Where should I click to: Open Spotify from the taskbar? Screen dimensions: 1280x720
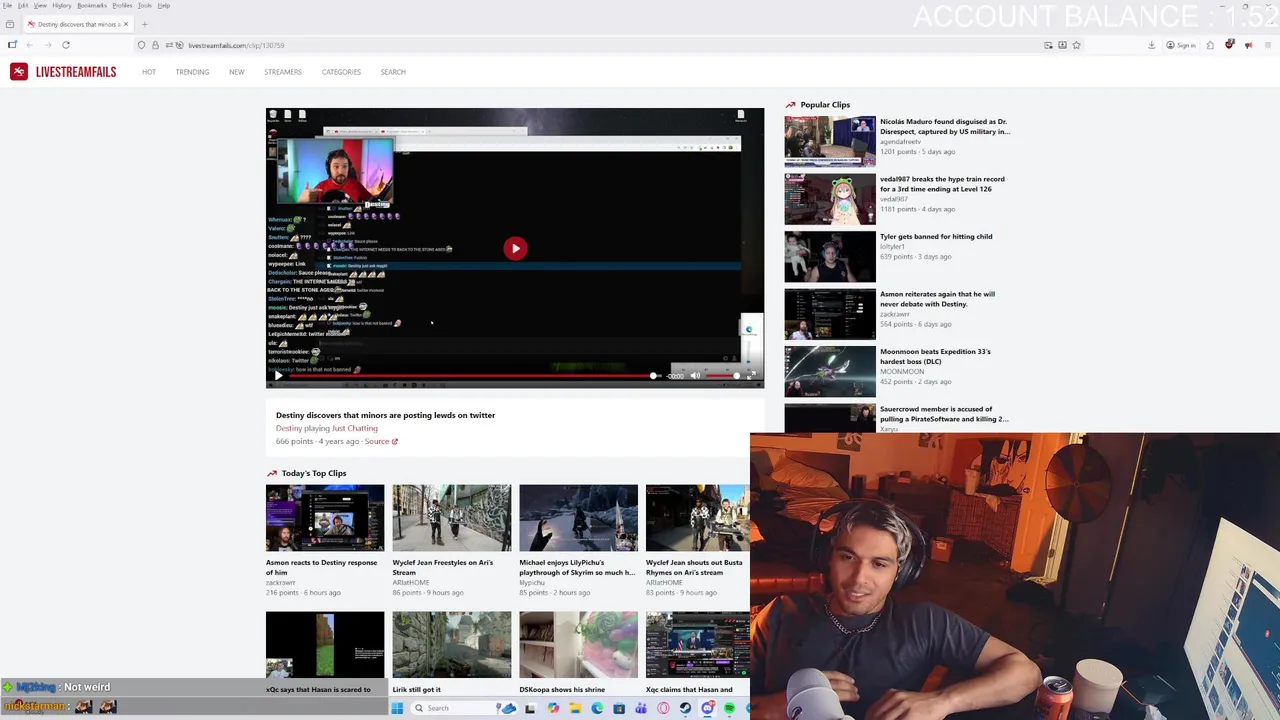pyautogui.click(x=729, y=708)
